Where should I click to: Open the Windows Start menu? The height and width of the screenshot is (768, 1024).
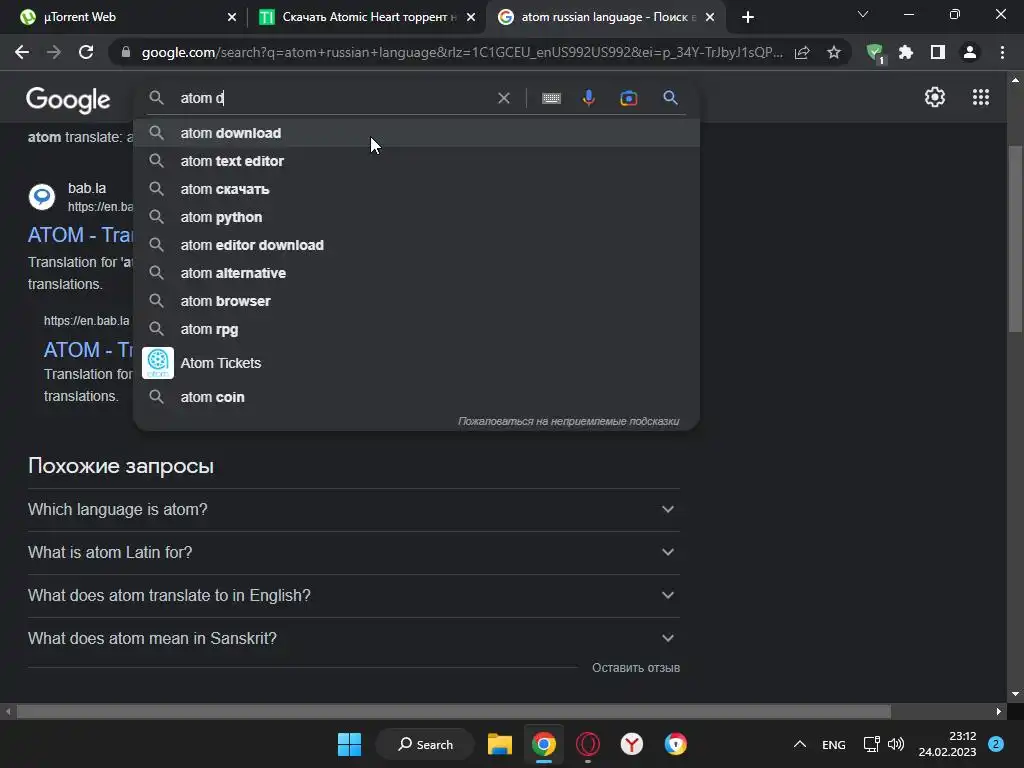(x=349, y=744)
